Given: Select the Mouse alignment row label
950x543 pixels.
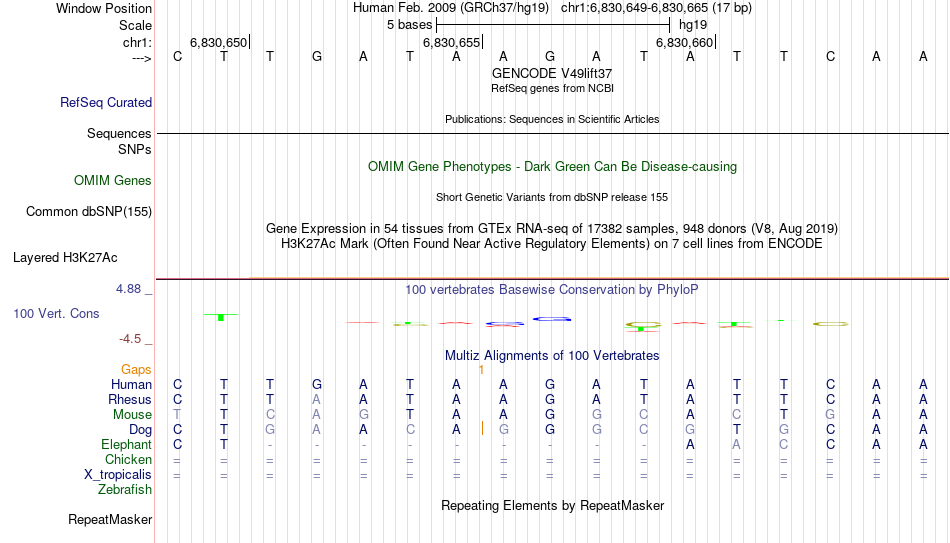Looking at the screenshot, I should coord(132,415).
